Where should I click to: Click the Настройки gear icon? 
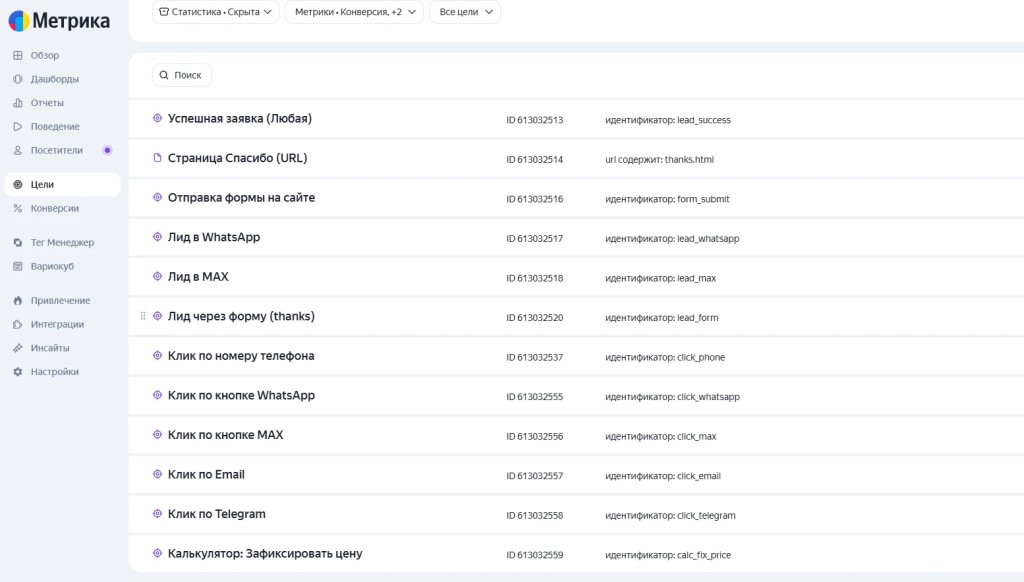coord(18,372)
